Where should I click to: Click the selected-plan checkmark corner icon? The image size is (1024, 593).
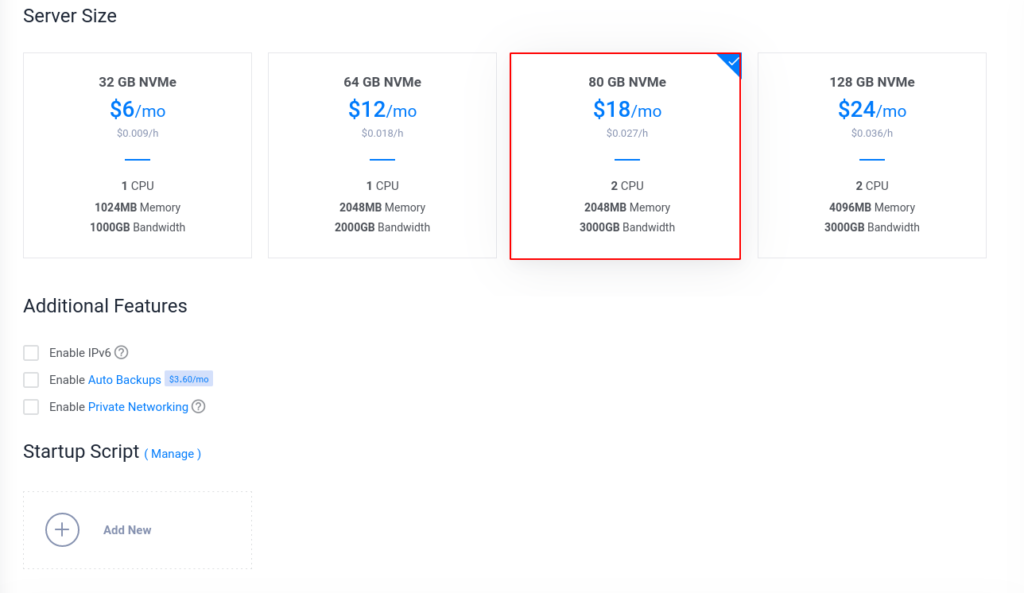coord(731,63)
